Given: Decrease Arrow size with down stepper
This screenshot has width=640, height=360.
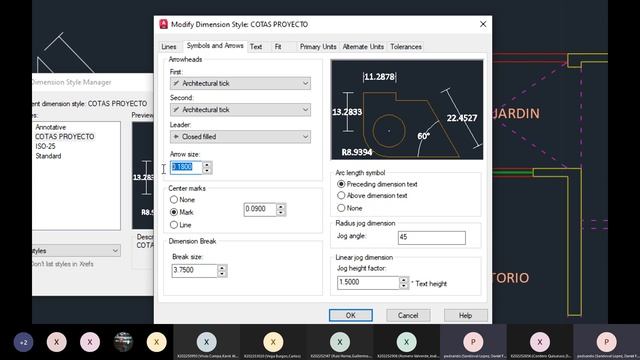Looking at the screenshot, I should point(207,171).
